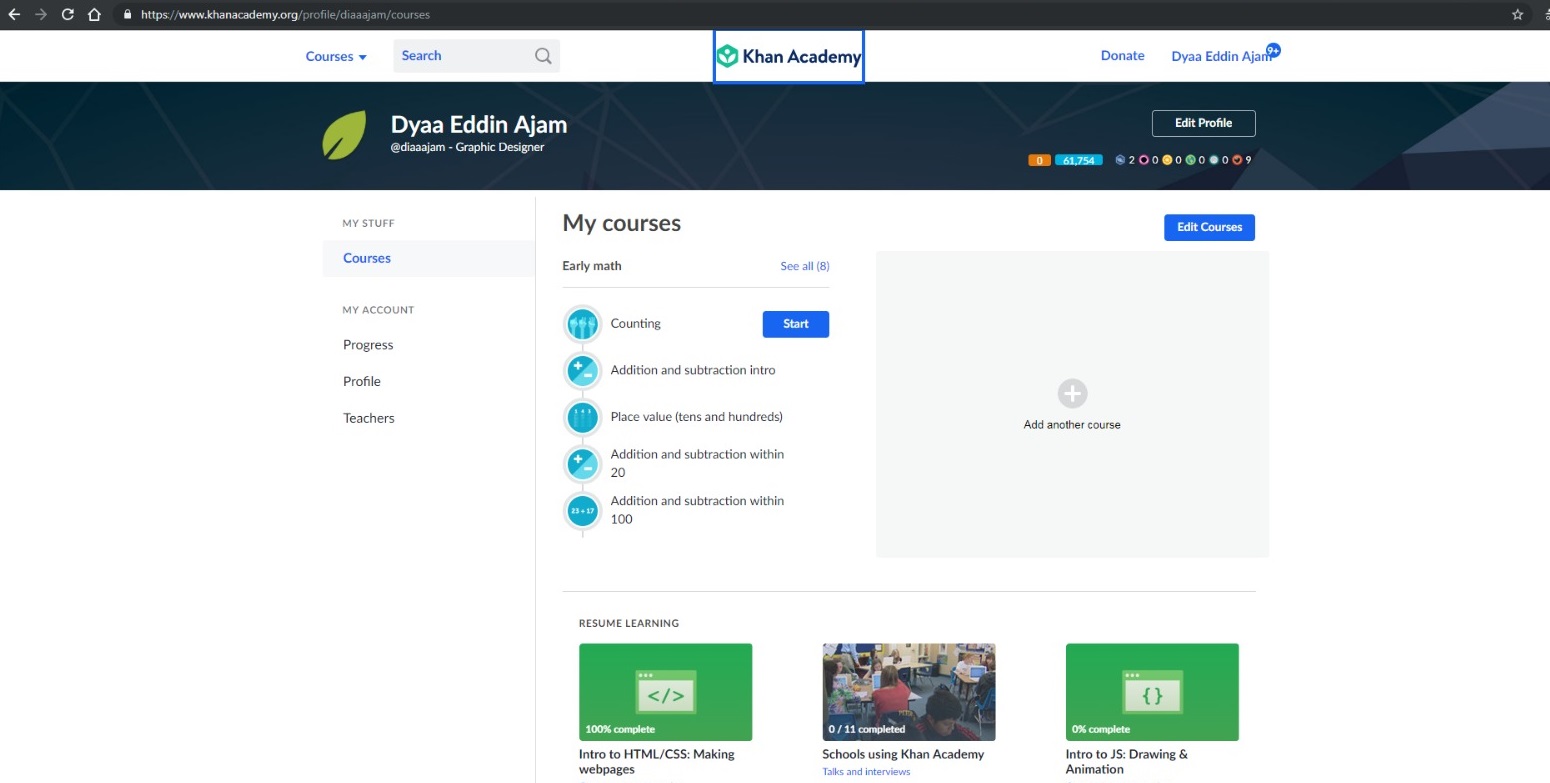Click the search magnifier icon
Image resolution: width=1550 pixels, height=783 pixels.
point(543,56)
